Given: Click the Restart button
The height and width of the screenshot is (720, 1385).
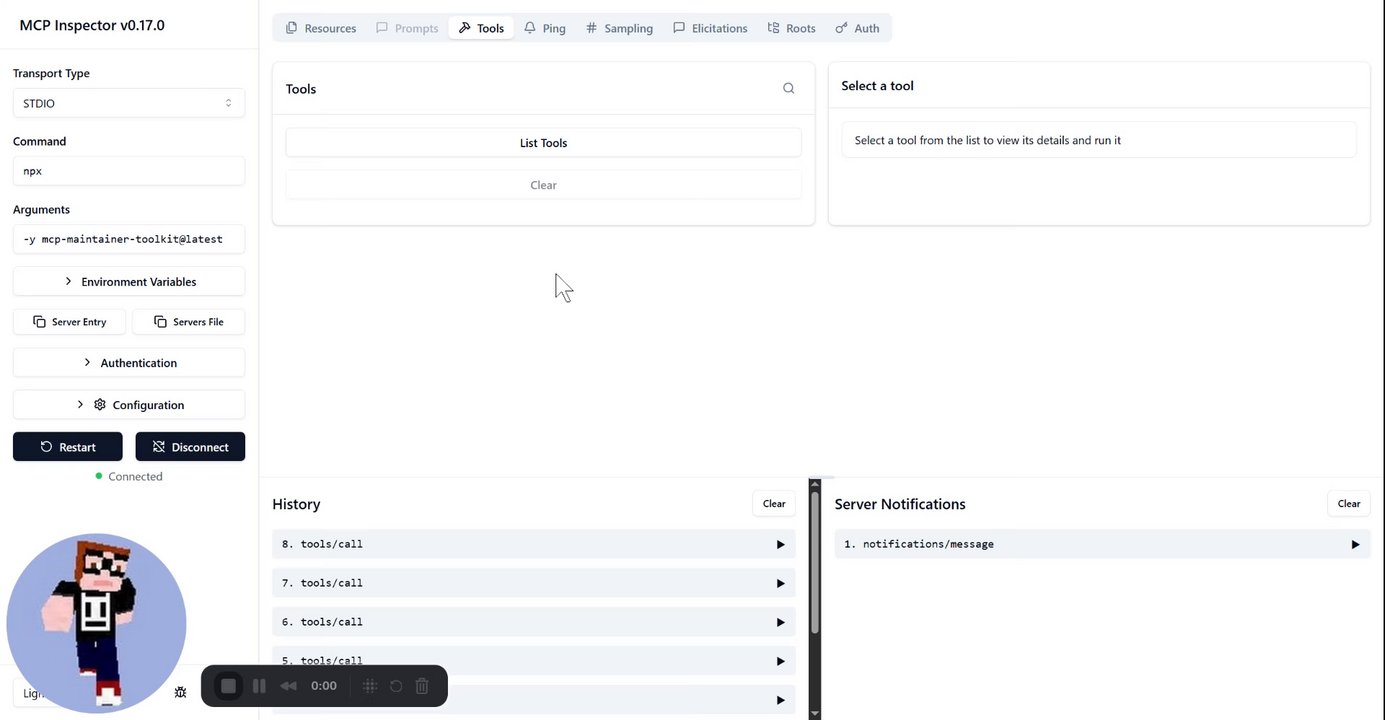Looking at the screenshot, I should (68, 447).
